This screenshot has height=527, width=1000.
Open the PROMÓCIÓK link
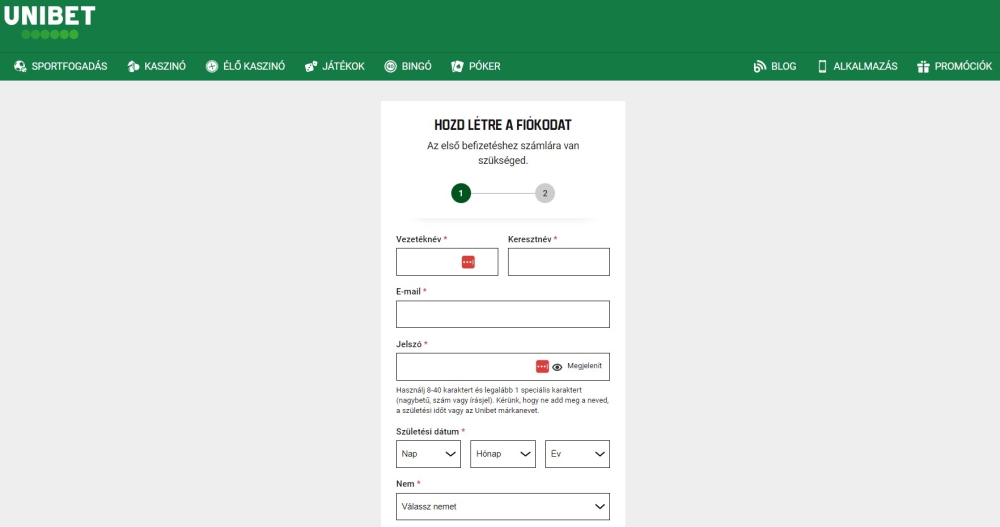pos(955,66)
